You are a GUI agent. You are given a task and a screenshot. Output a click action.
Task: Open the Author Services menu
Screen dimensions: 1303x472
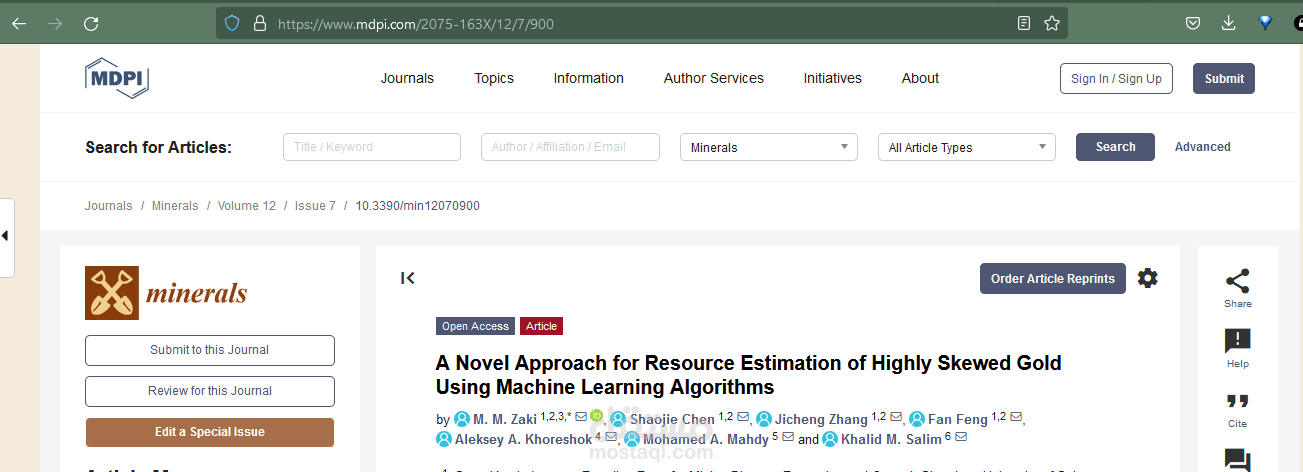(714, 78)
